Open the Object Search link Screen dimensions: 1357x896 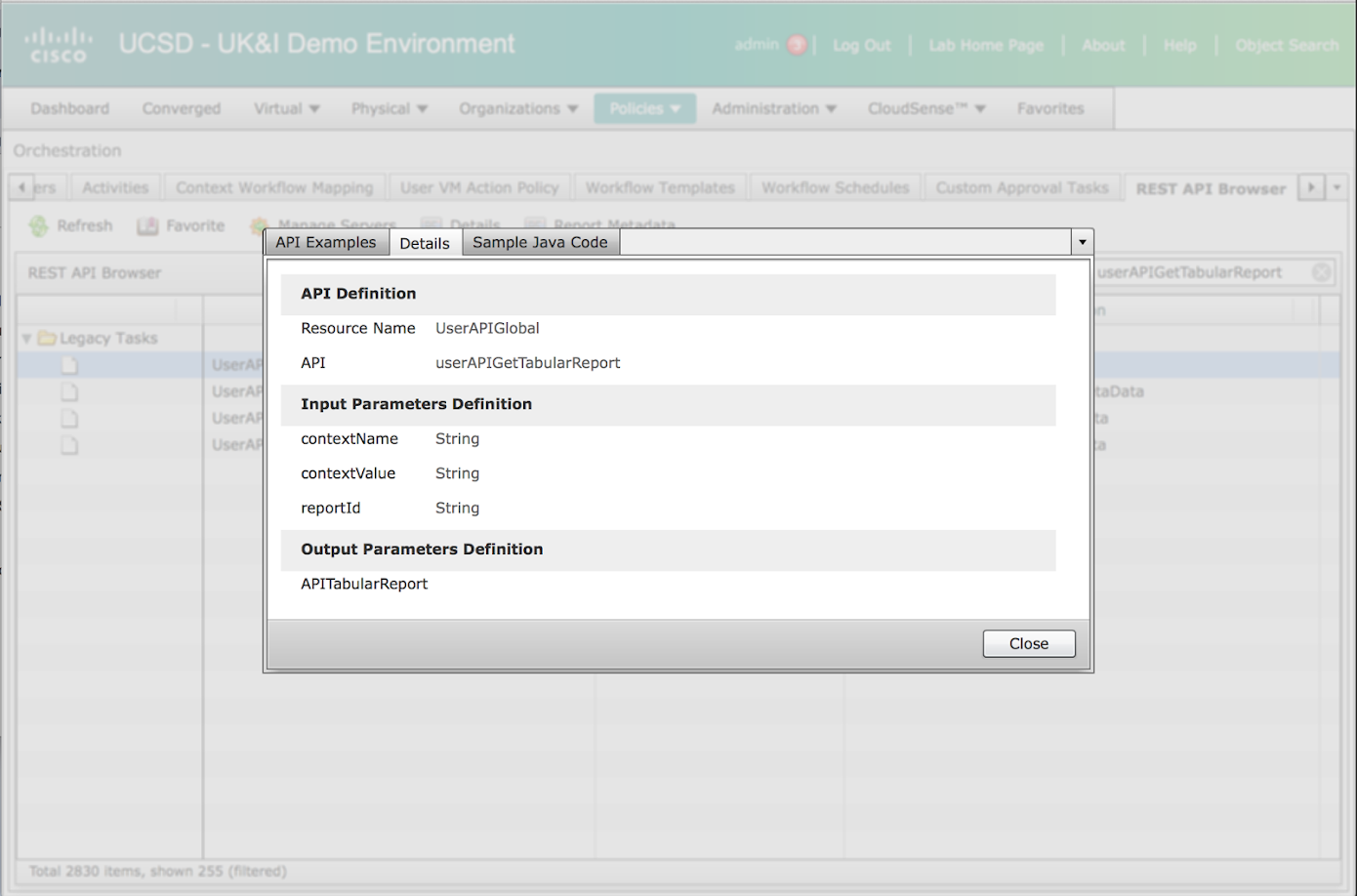click(1286, 45)
